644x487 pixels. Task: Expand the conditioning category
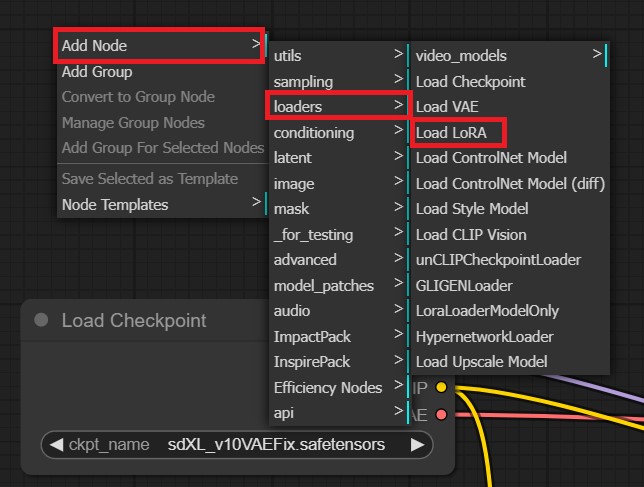pos(339,132)
